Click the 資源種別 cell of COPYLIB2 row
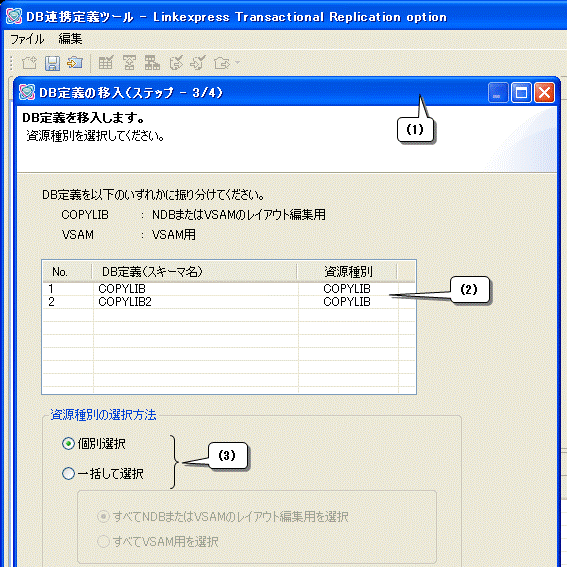This screenshot has height=567, width=567. click(347, 302)
